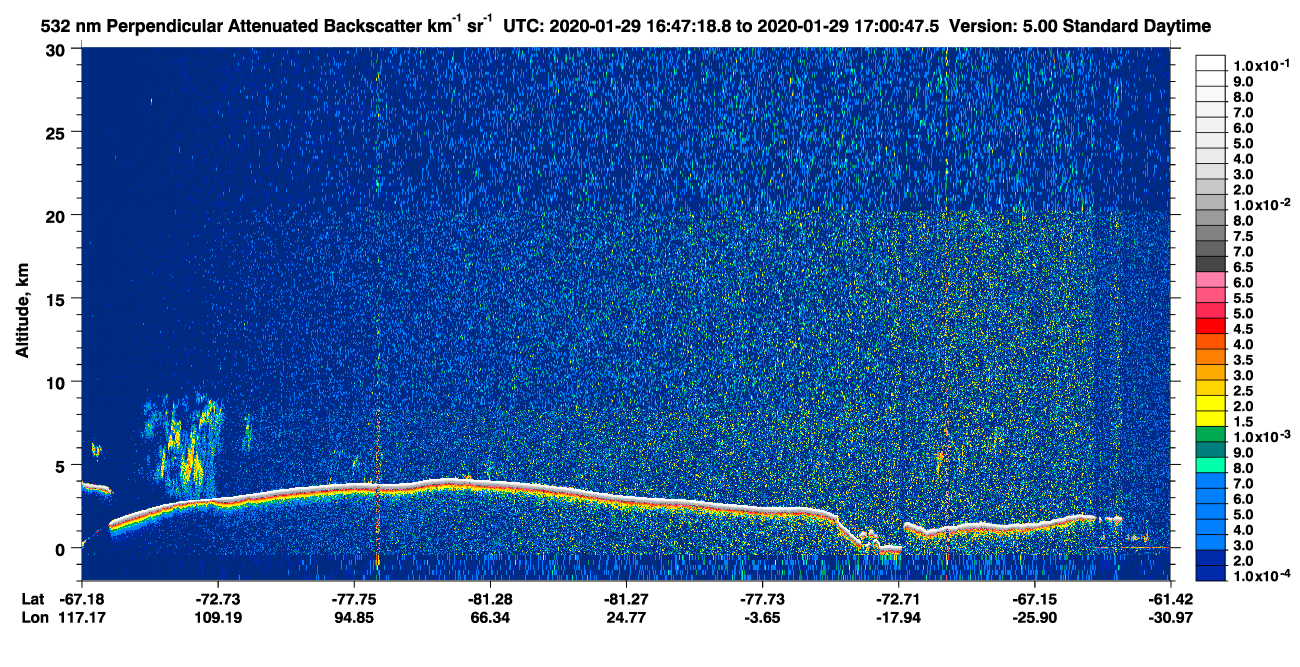The image size is (1300, 667).
Task: Select latitude value -67.18
Action: (x=83, y=599)
